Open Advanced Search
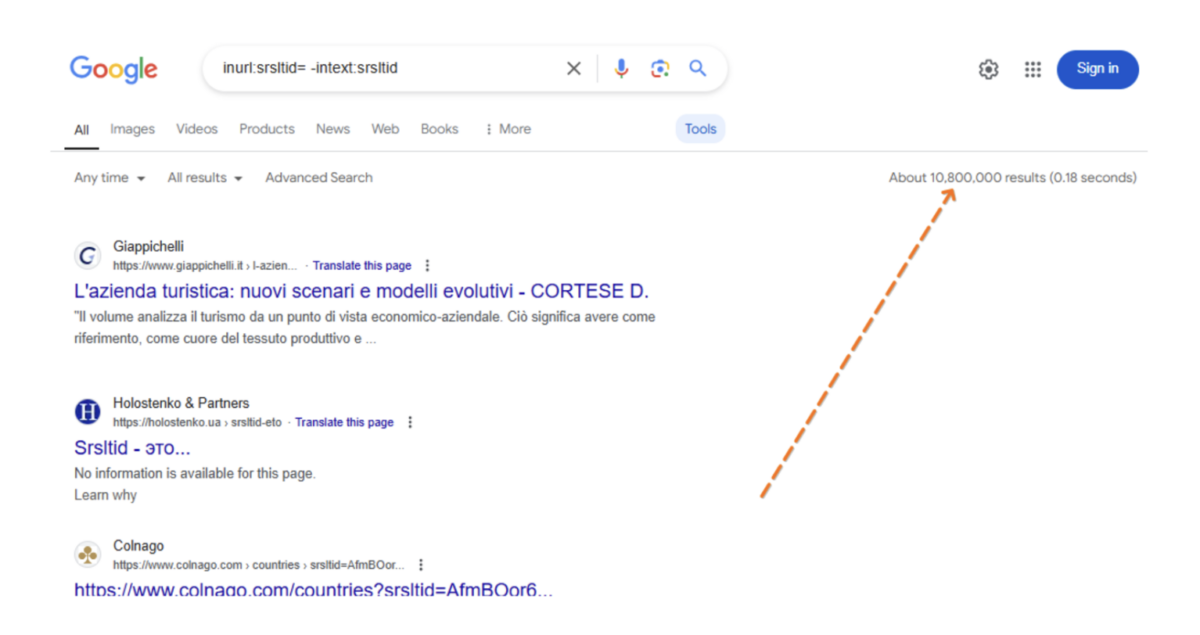 click(318, 177)
